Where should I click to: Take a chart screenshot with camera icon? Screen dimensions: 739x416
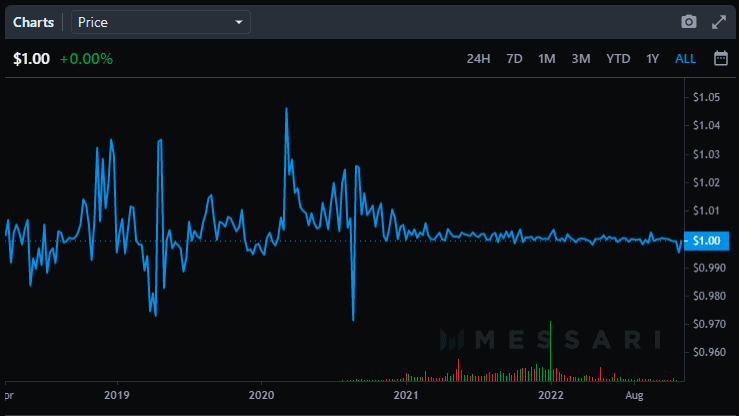(x=688, y=21)
